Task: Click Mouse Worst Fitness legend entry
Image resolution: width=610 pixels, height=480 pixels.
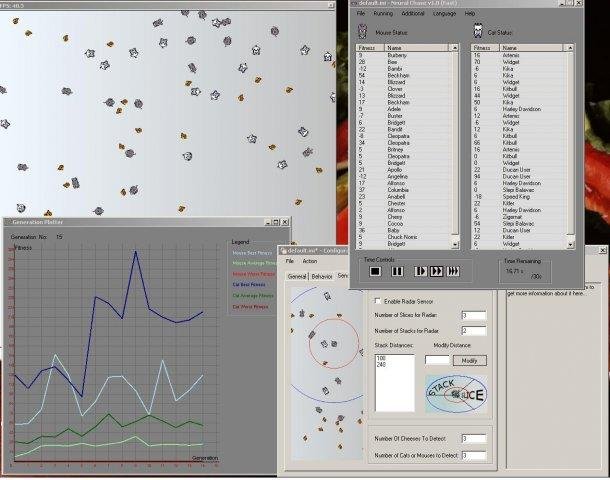Action: click(254, 274)
